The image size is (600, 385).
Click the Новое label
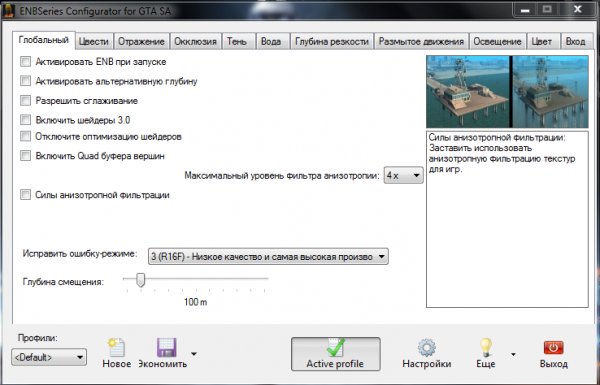point(116,364)
